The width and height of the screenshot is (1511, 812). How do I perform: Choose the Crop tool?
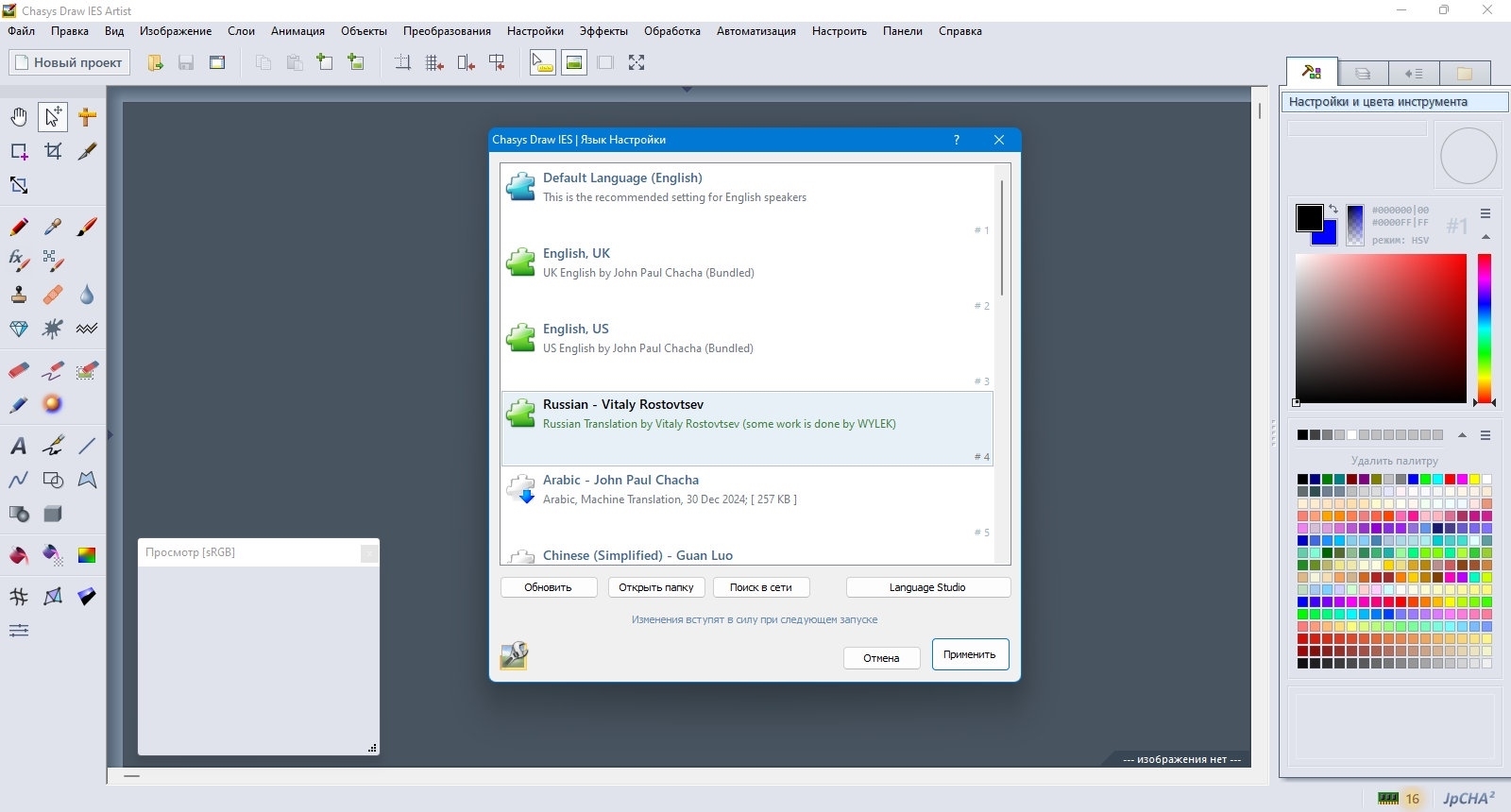tap(53, 151)
